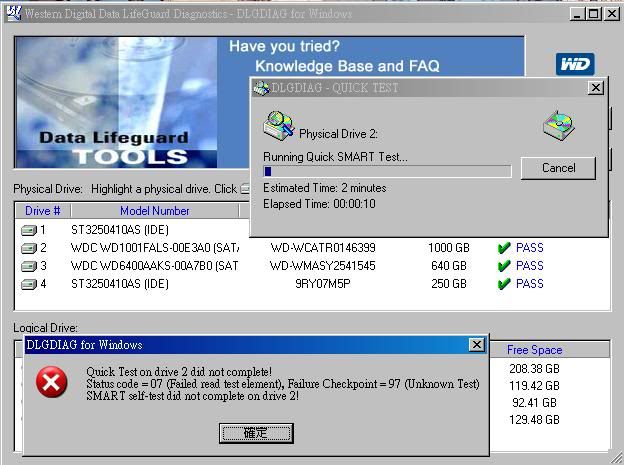Click the 92.41 GB free space value
Screen dimensions: 624x465
pos(534,403)
